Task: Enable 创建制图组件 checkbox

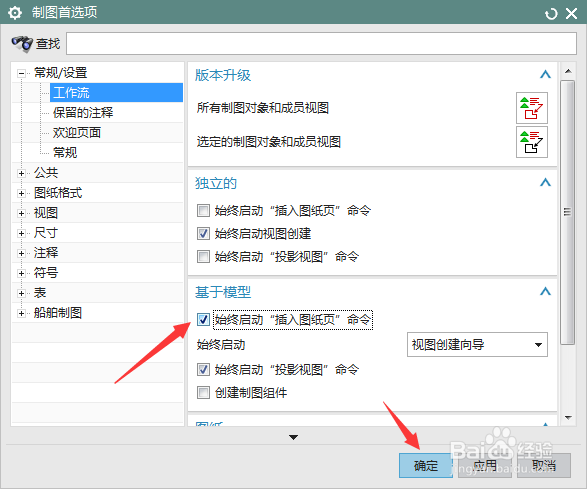Action: point(203,393)
